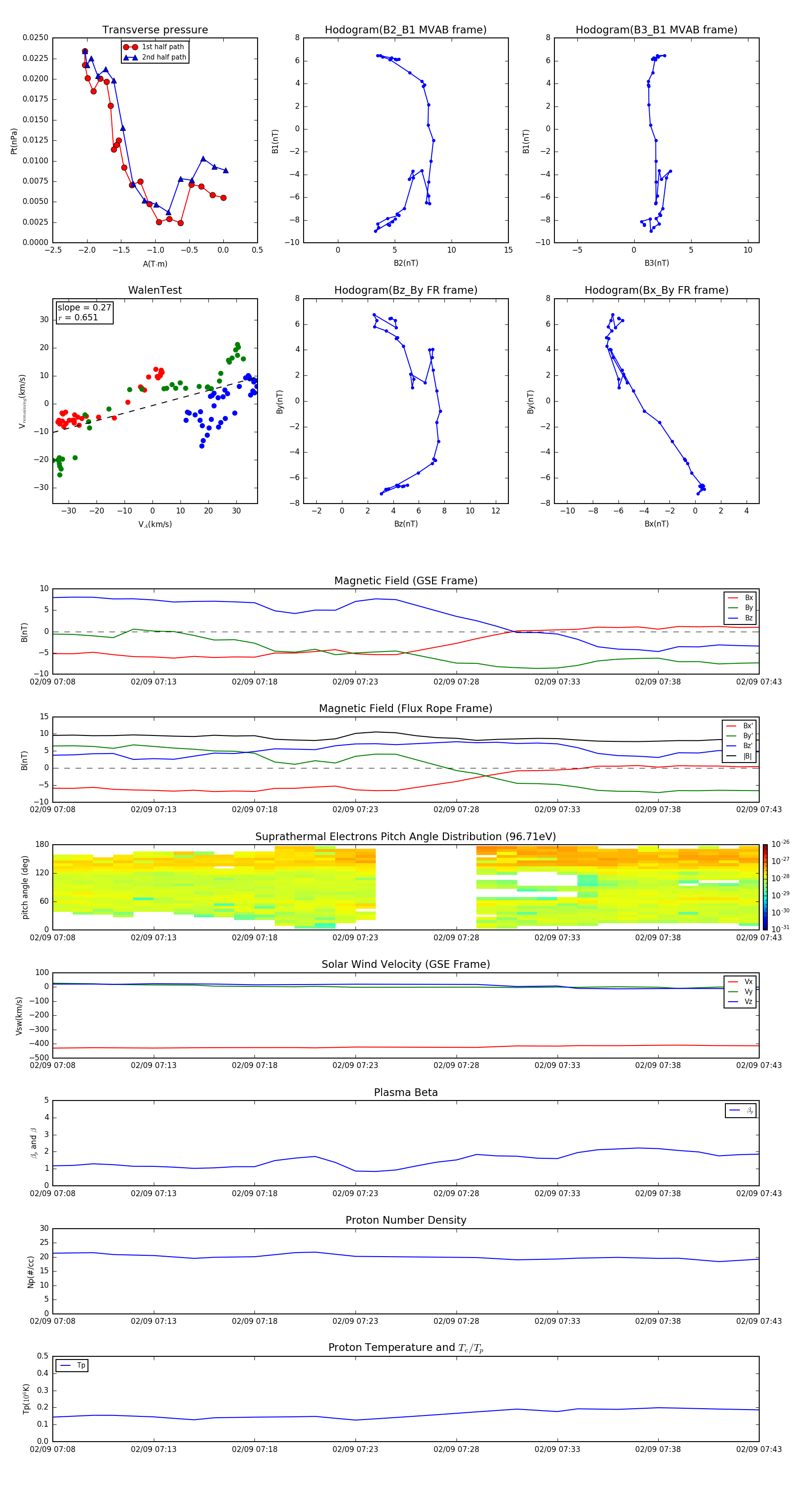Click 'Np(#/cc)' y-axis label
This screenshot has height=1489, width=812.
[30, 1272]
